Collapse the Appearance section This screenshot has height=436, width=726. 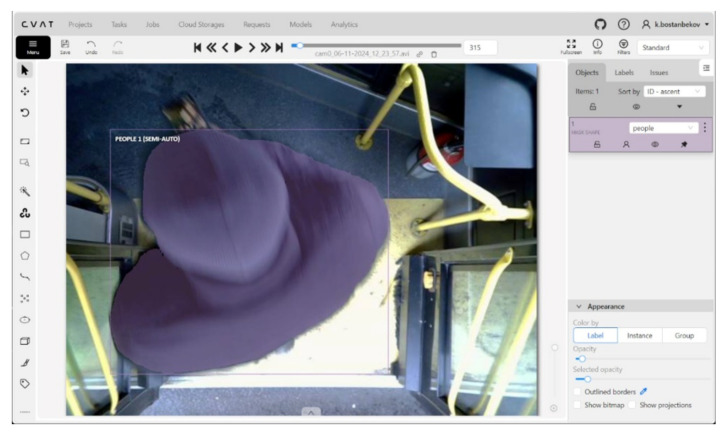(x=579, y=306)
